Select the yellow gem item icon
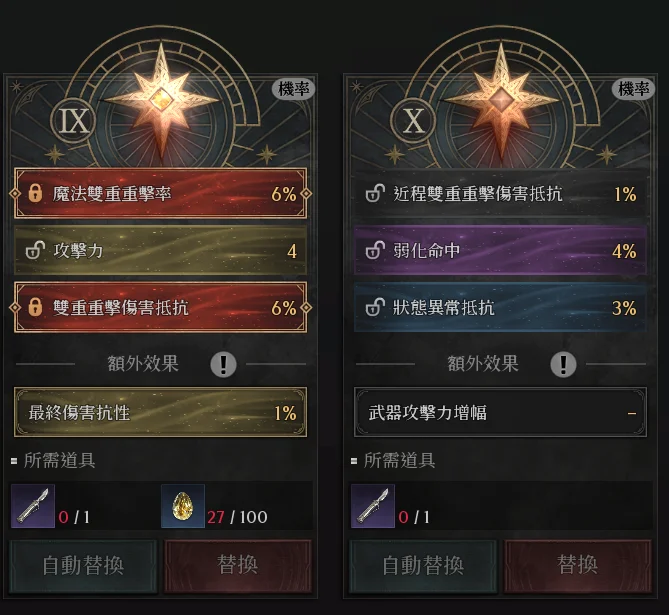The image size is (669, 615). pyautogui.click(x=183, y=506)
